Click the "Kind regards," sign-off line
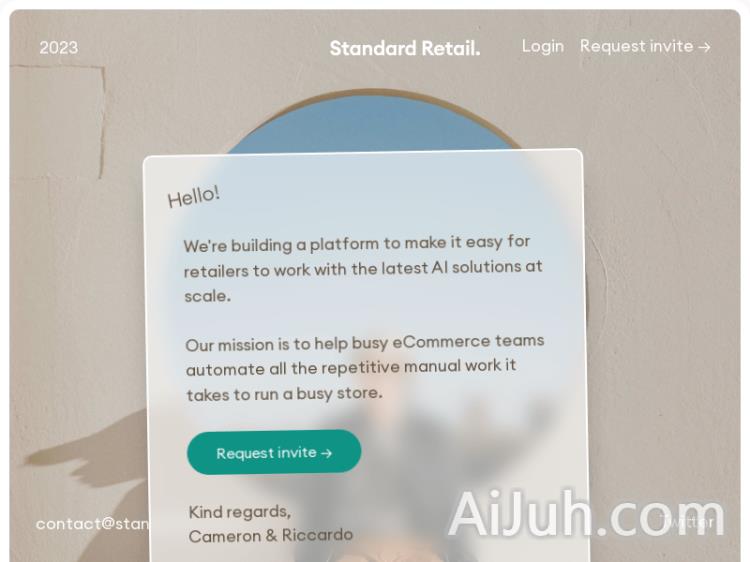 click(x=240, y=512)
